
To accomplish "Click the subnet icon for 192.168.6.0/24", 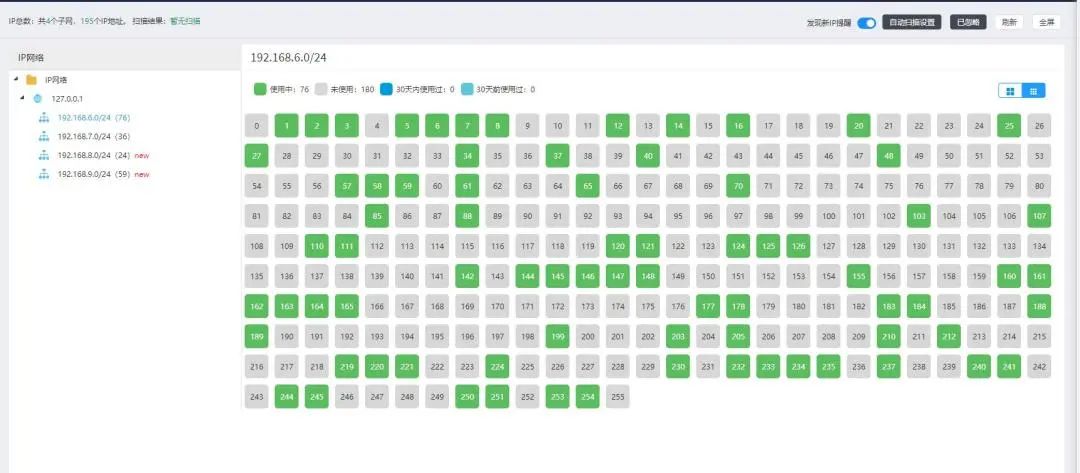I will [x=44, y=118].
